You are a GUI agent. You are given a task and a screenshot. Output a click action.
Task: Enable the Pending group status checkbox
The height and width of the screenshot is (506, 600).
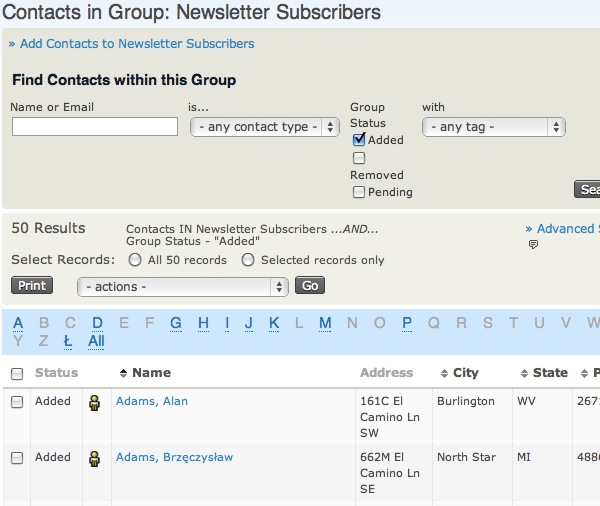coord(359,192)
